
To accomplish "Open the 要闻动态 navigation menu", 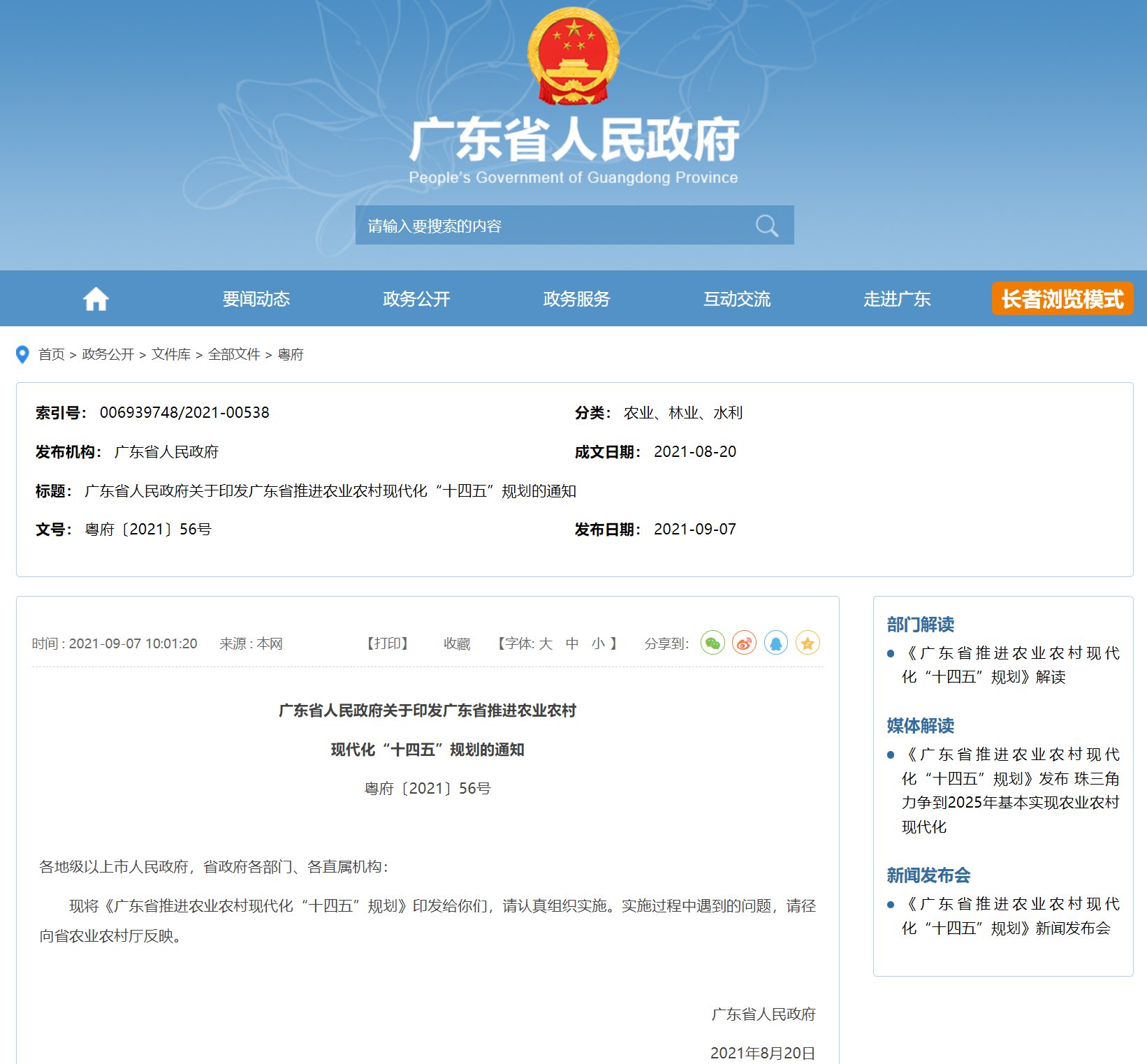I will pyautogui.click(x=256, y=299).
